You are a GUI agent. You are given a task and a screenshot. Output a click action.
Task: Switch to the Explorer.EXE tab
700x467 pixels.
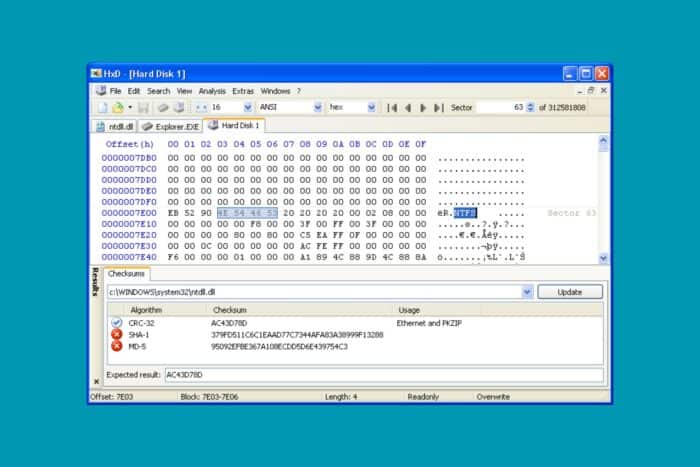pos(168,126)
